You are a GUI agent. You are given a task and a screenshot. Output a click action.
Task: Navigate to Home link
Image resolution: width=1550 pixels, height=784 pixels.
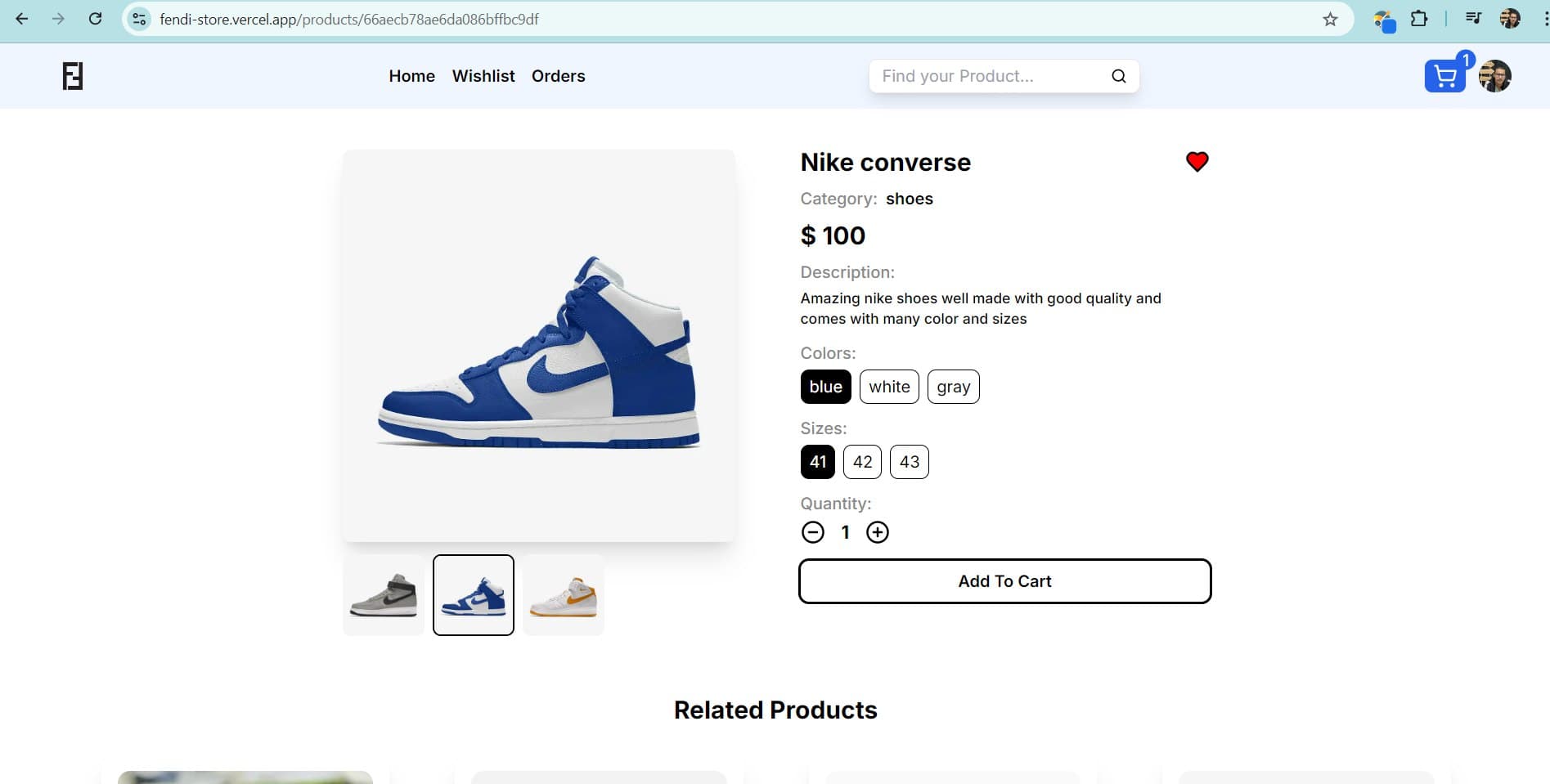(411, 76)
